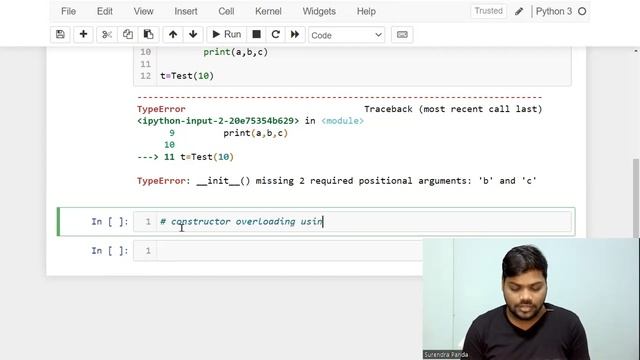
Task: Click the print(a,b,c) code line 10
Action: point(236,52)
